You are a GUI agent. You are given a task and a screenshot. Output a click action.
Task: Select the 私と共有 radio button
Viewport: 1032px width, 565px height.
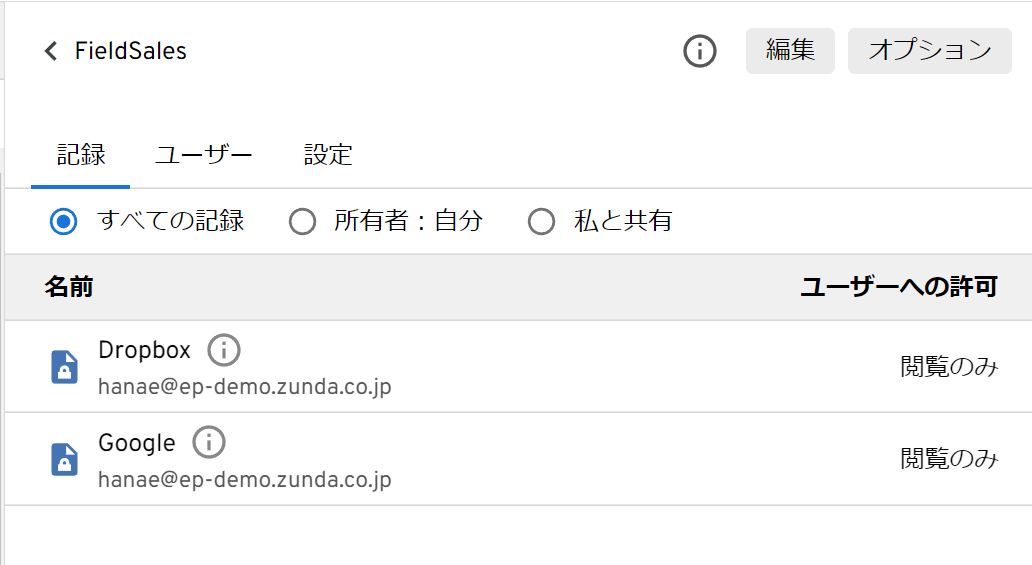(x=541, y=221)
